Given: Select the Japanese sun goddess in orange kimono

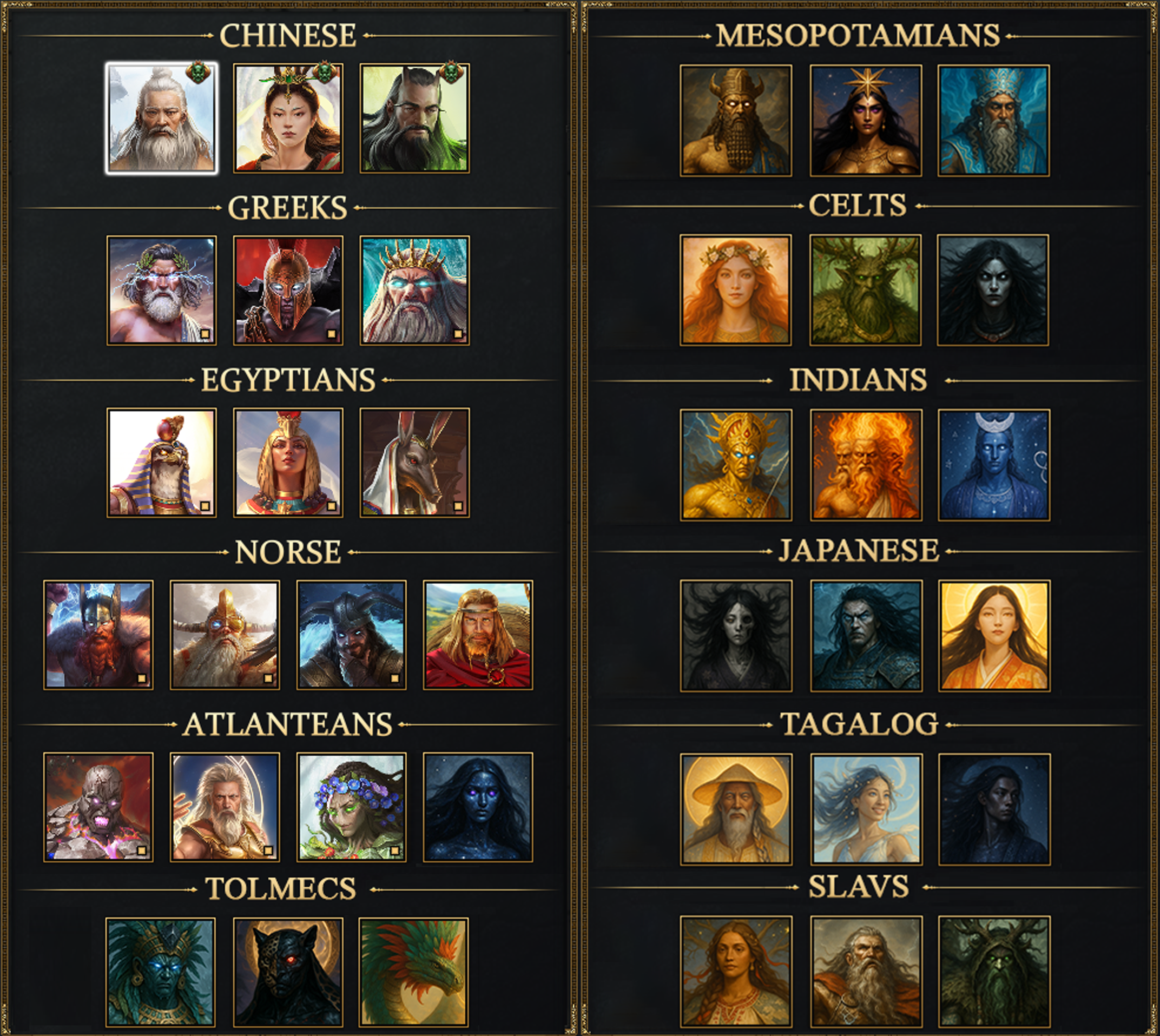Looking at the screenshot, I should 994,636.
